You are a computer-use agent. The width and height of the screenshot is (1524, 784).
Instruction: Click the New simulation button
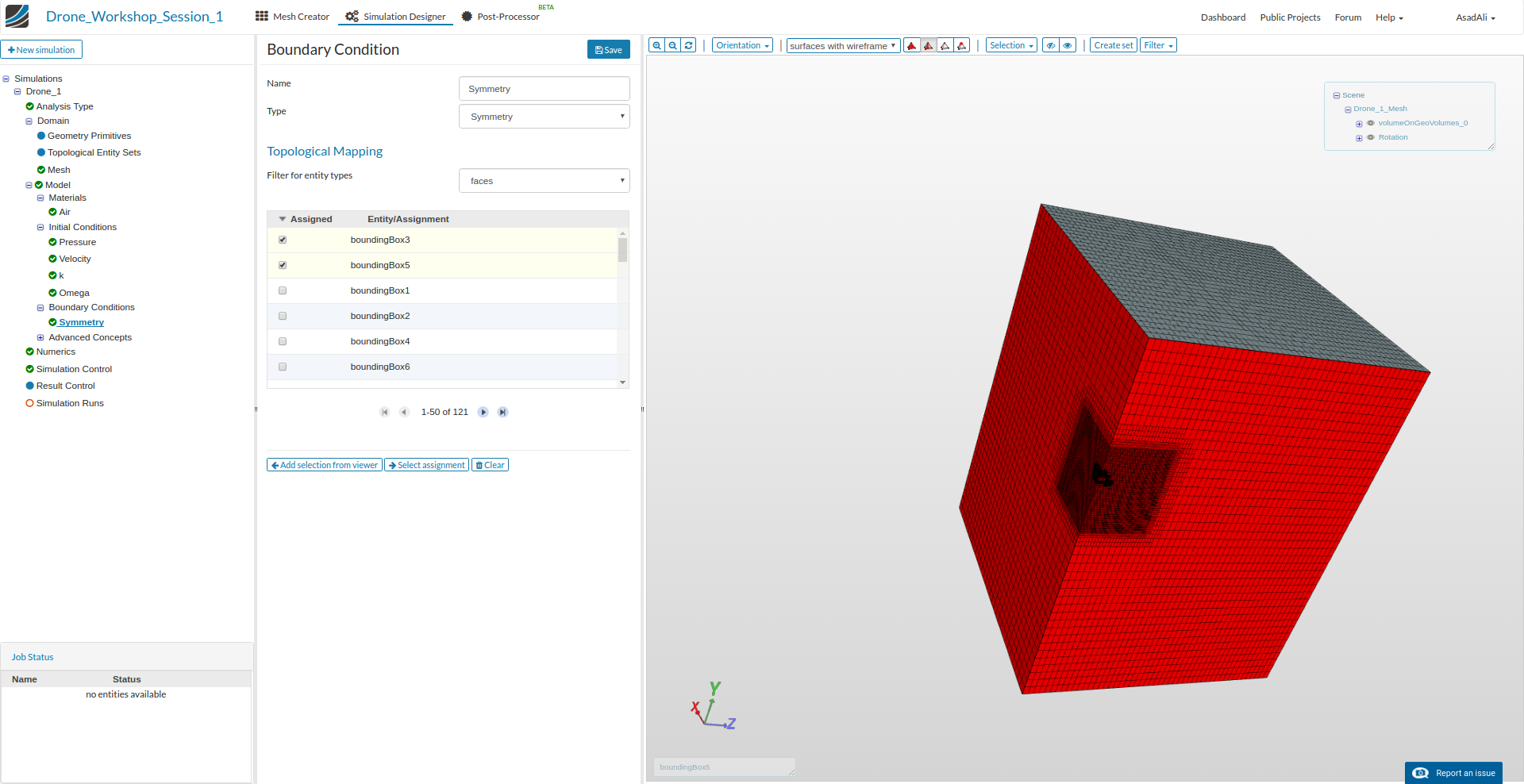click(41, 50)
